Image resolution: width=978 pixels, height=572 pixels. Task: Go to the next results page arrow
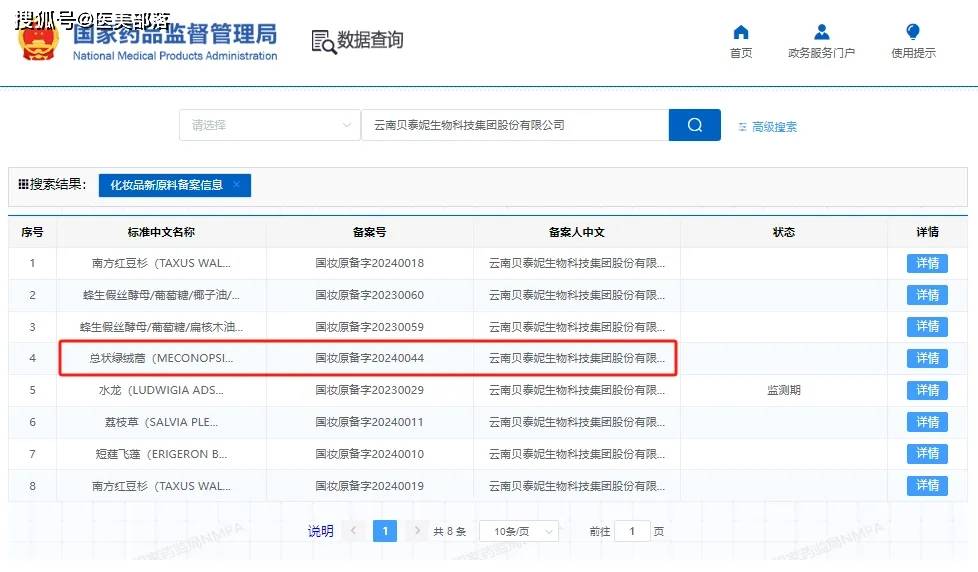pos(417,531)
